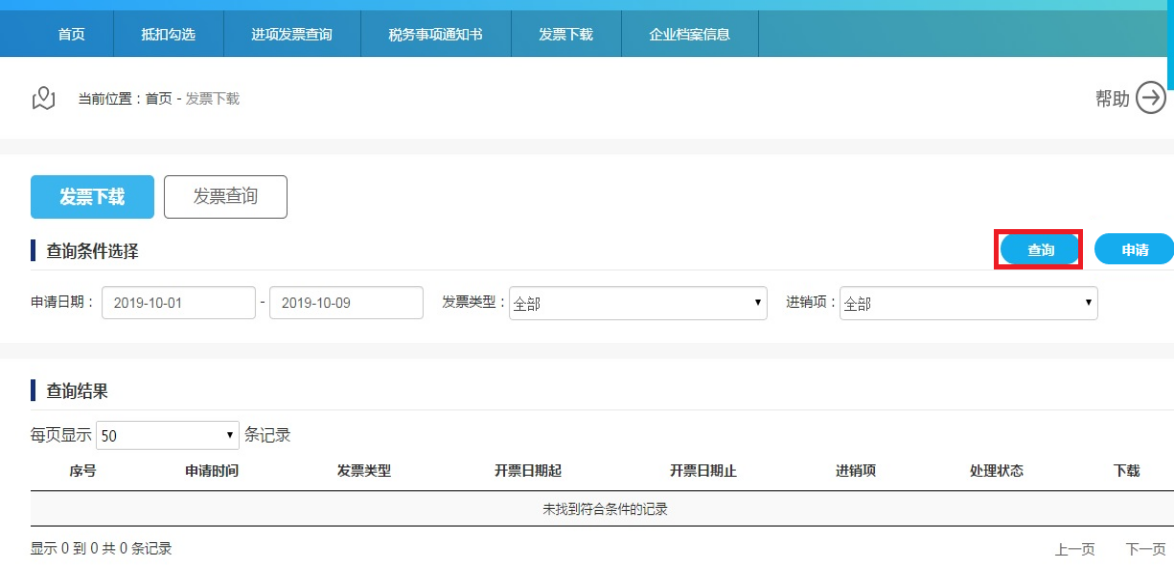The width and height of the screenshot is (1174, 568).
Task: Select 税务事项通知书 in the navigation bar
Action: 435,34
